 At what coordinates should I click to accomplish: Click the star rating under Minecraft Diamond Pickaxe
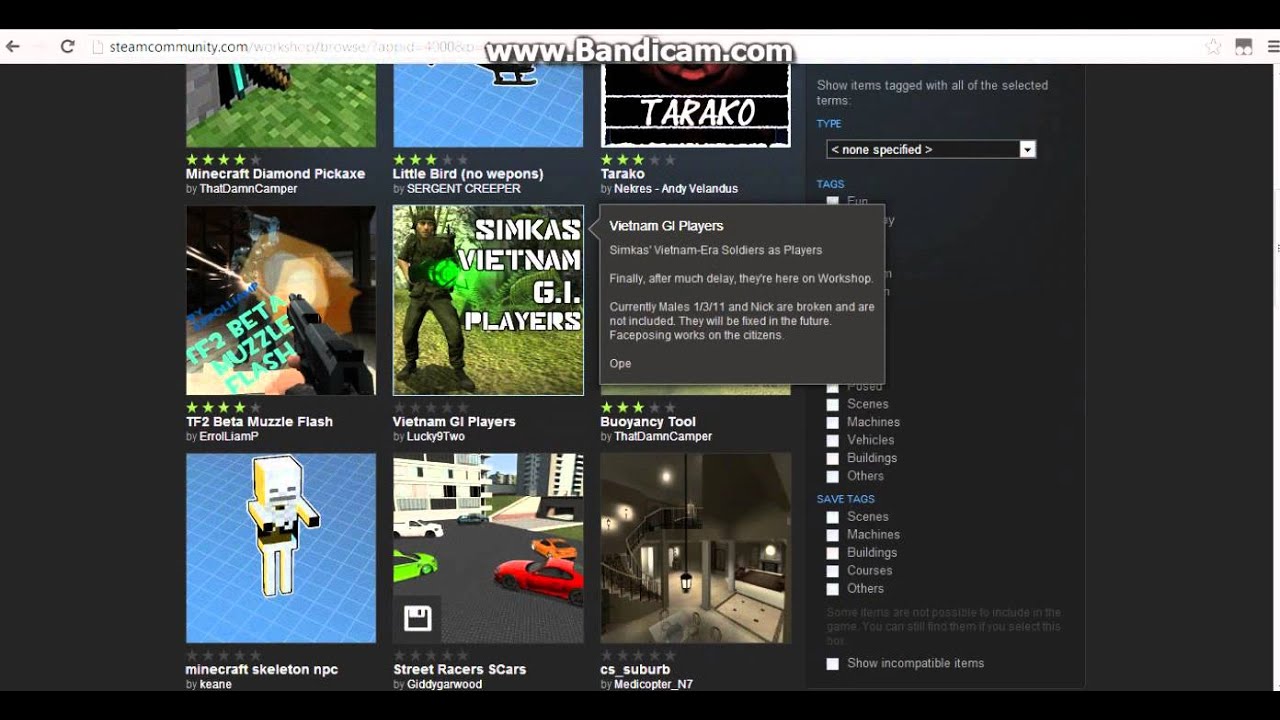(x=224, y=159)
